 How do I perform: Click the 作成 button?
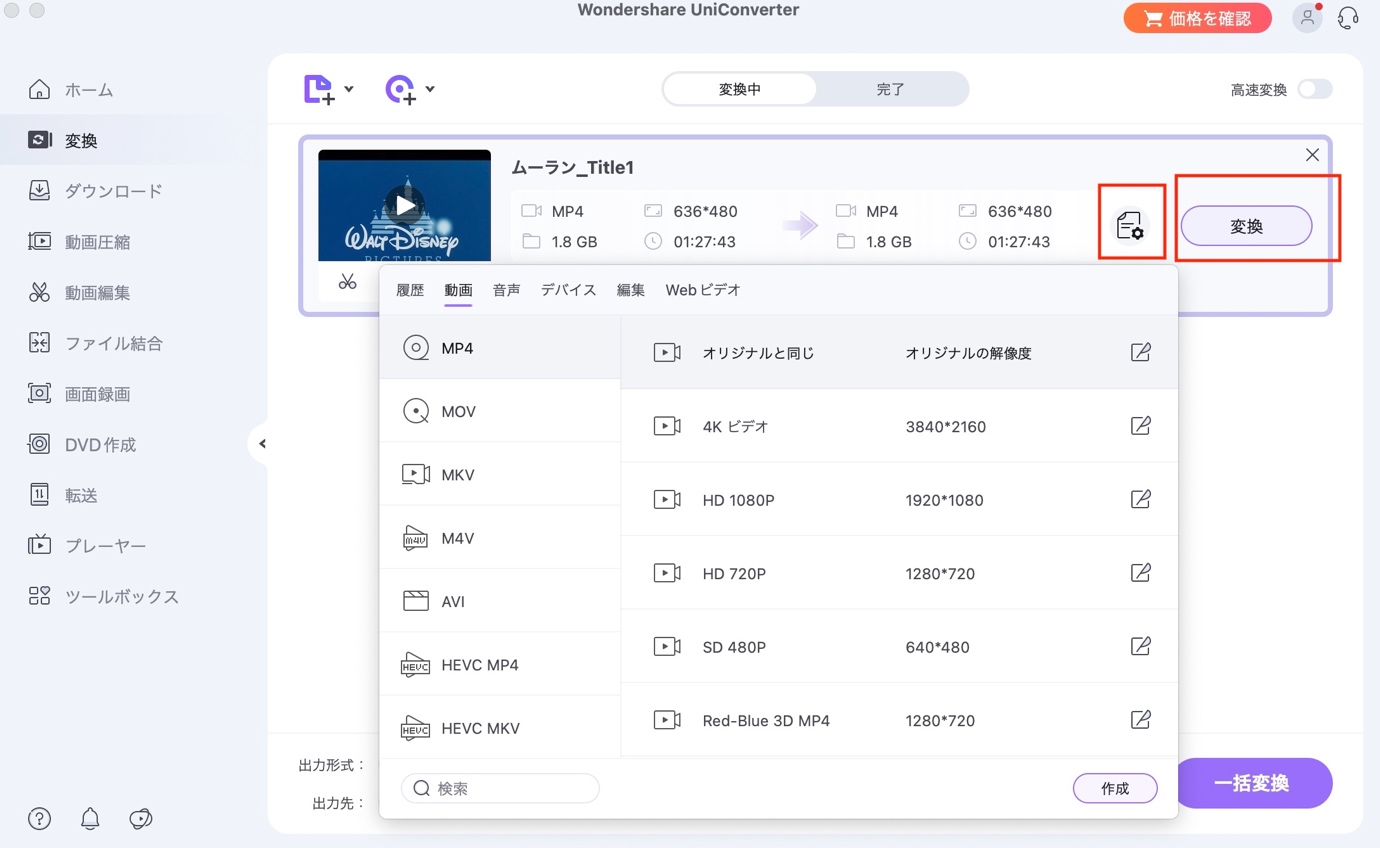click(x=1115, y=788)
